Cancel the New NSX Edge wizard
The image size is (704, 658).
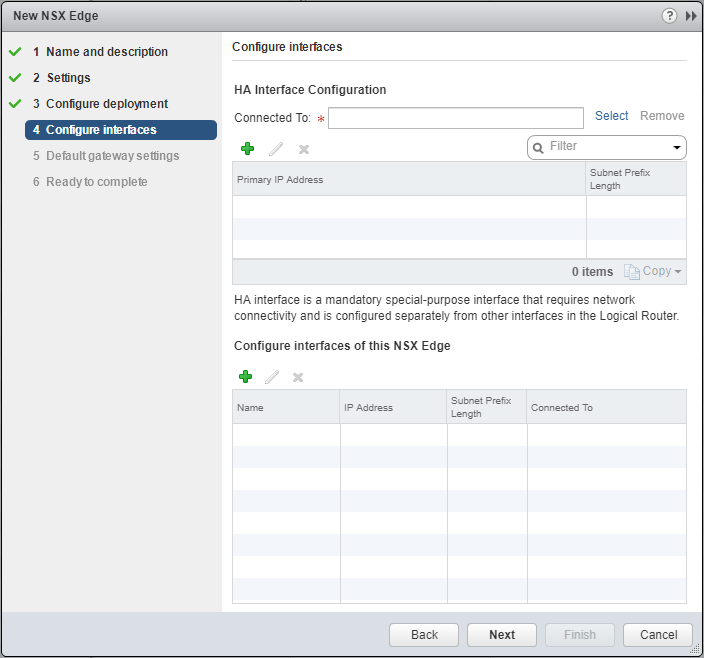coord(657,635)
